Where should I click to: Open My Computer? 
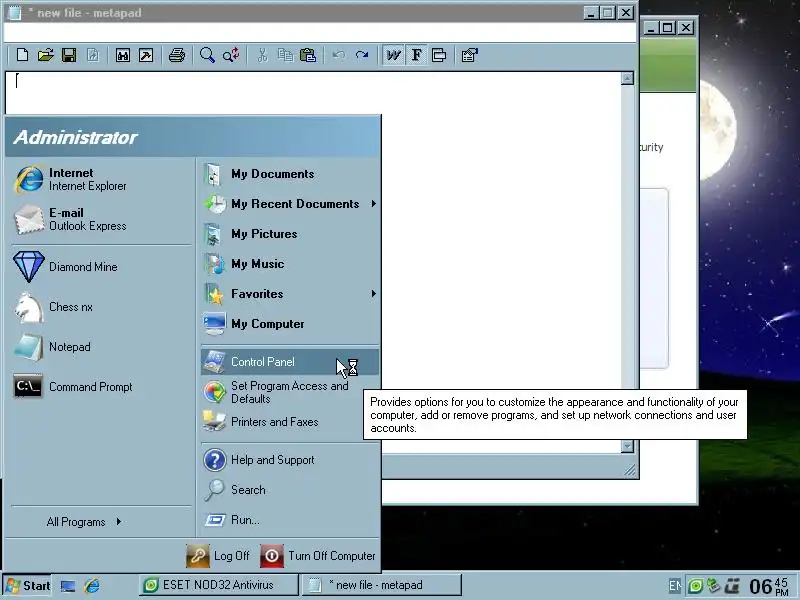290,324
